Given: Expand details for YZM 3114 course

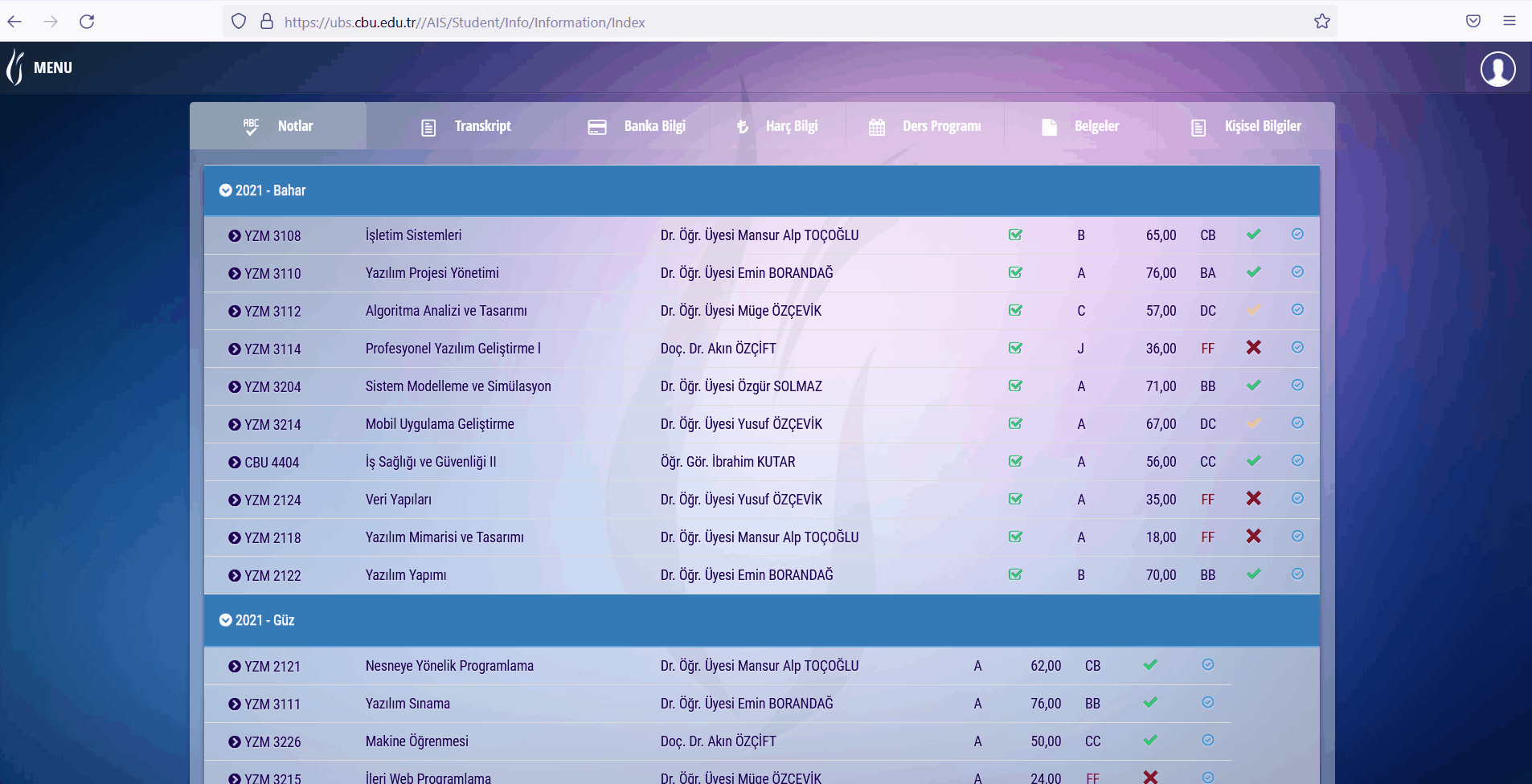Looking at the screenshot, I should [233, 349].
